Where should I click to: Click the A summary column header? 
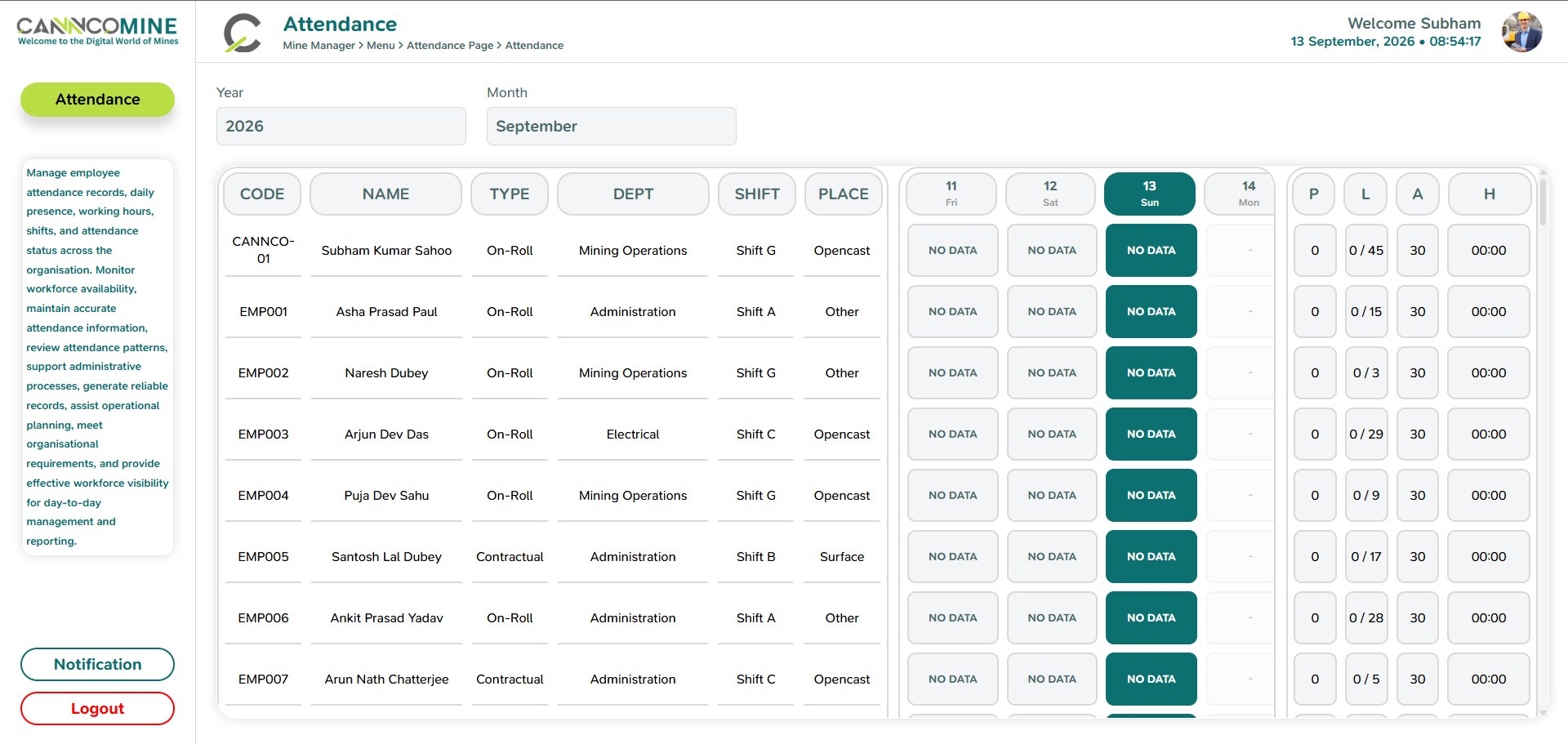click(x=1418, y=194)
